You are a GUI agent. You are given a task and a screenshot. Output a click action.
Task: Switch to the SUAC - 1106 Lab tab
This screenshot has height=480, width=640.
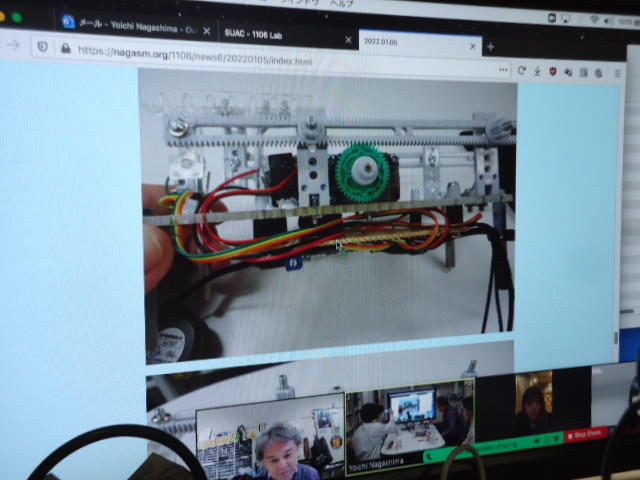pyautogui.click(x=286, y=36)
